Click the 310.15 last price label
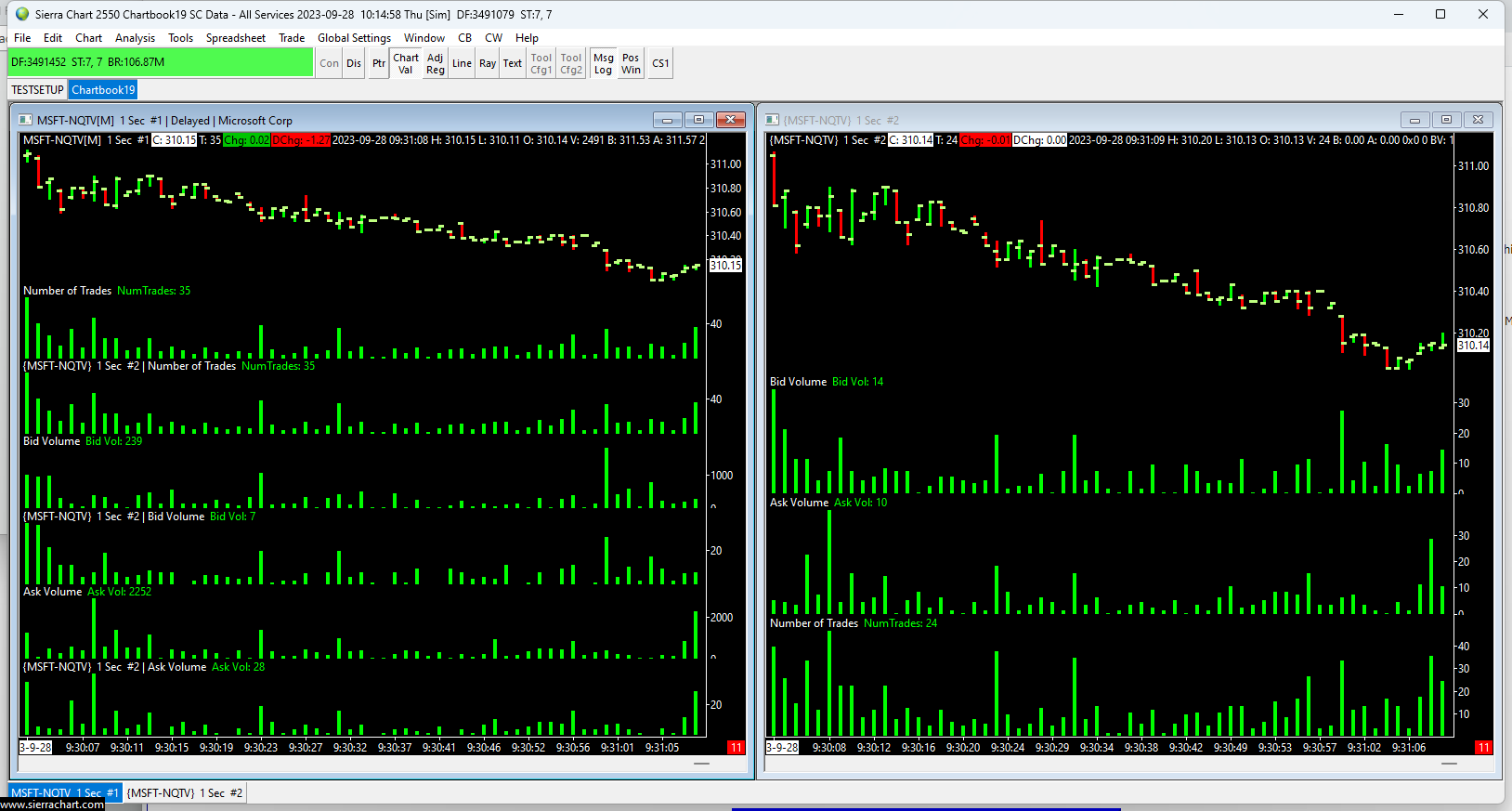Image resolution: width=1512 pixels, height=811 pixels. [725, 266]
